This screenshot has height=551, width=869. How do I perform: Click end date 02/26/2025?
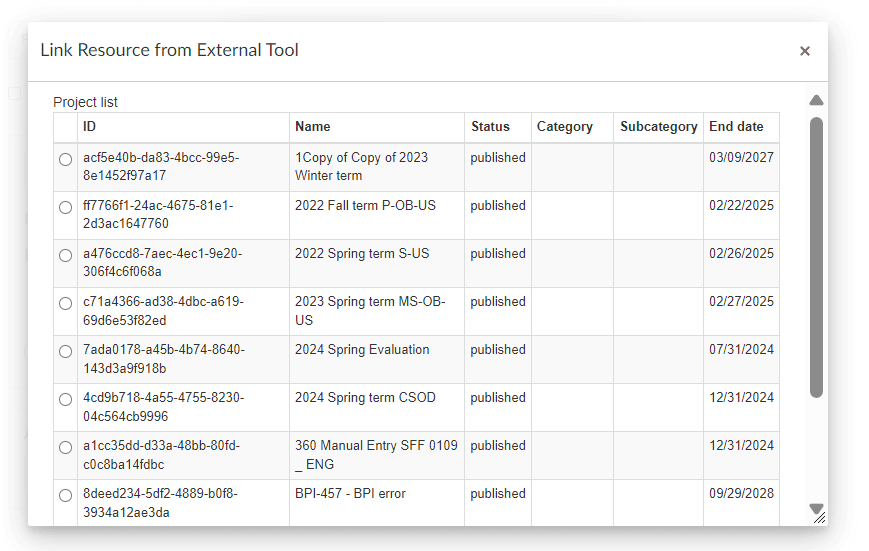pyautogui.click(x=741, y=253)
